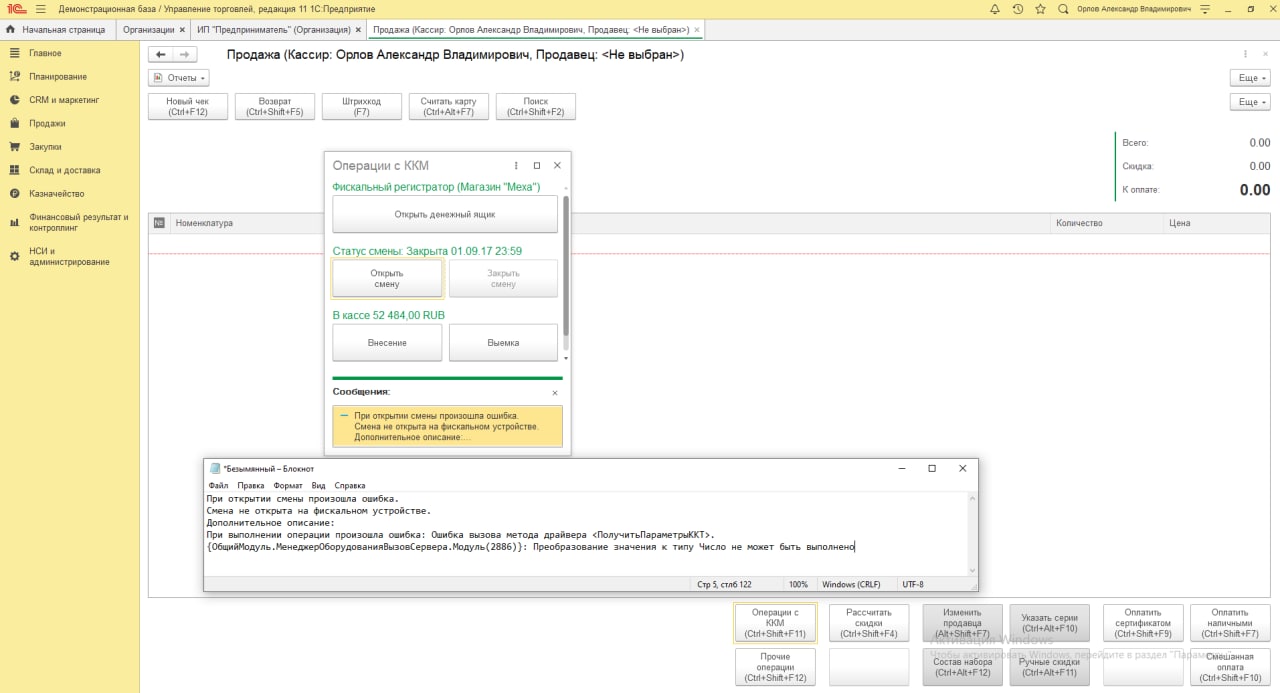Viewport: 1280px width, 693px height.
Task: Click the Финансовый результат chart icon
Action: coord(15,222)
